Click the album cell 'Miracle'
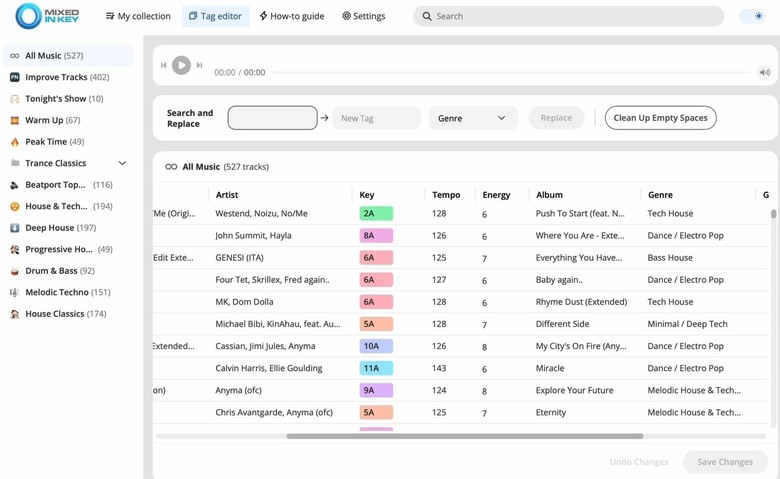The image size is (780, 479). [550, 368]
